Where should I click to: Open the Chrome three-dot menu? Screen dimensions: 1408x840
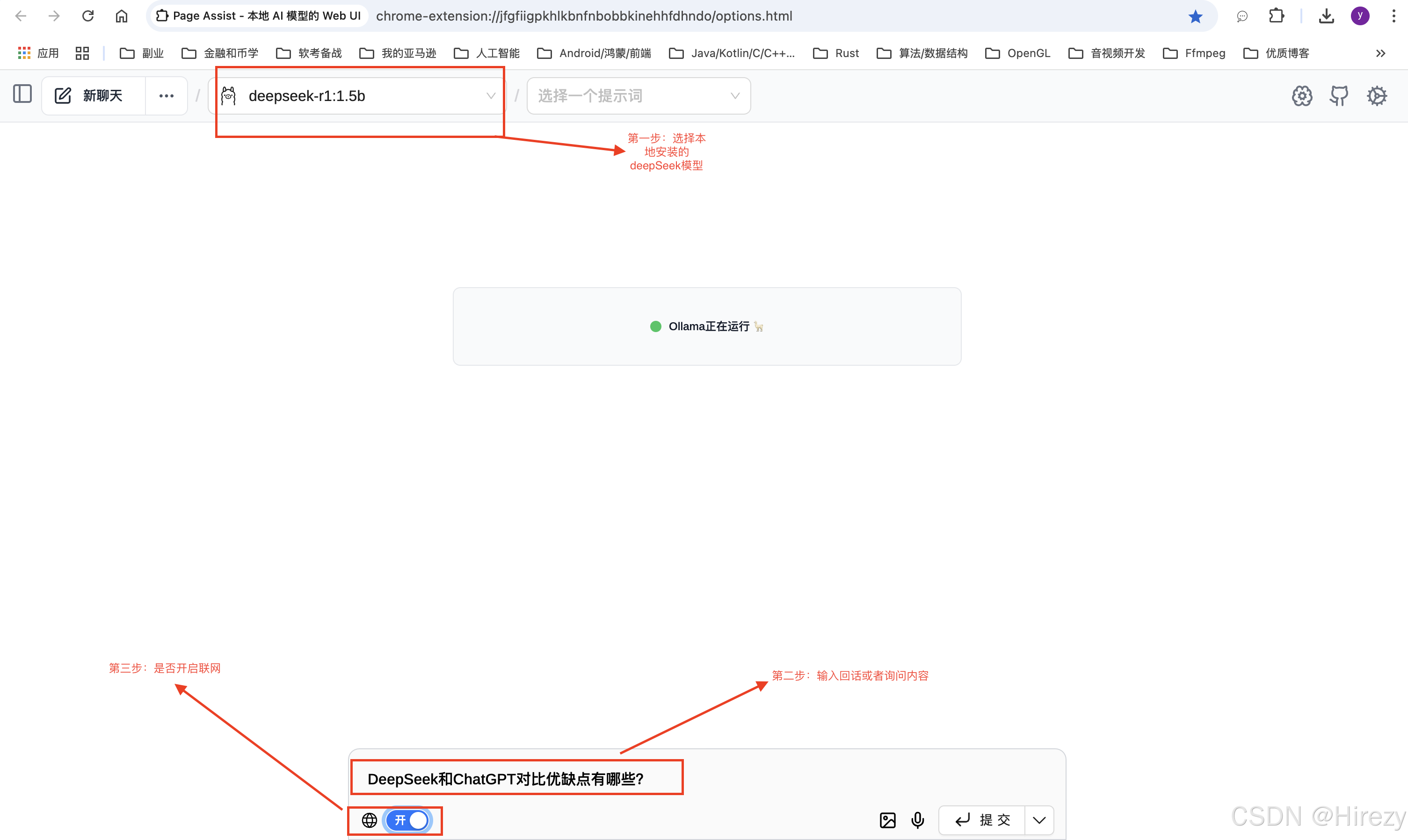click(x=1393, y=16)
